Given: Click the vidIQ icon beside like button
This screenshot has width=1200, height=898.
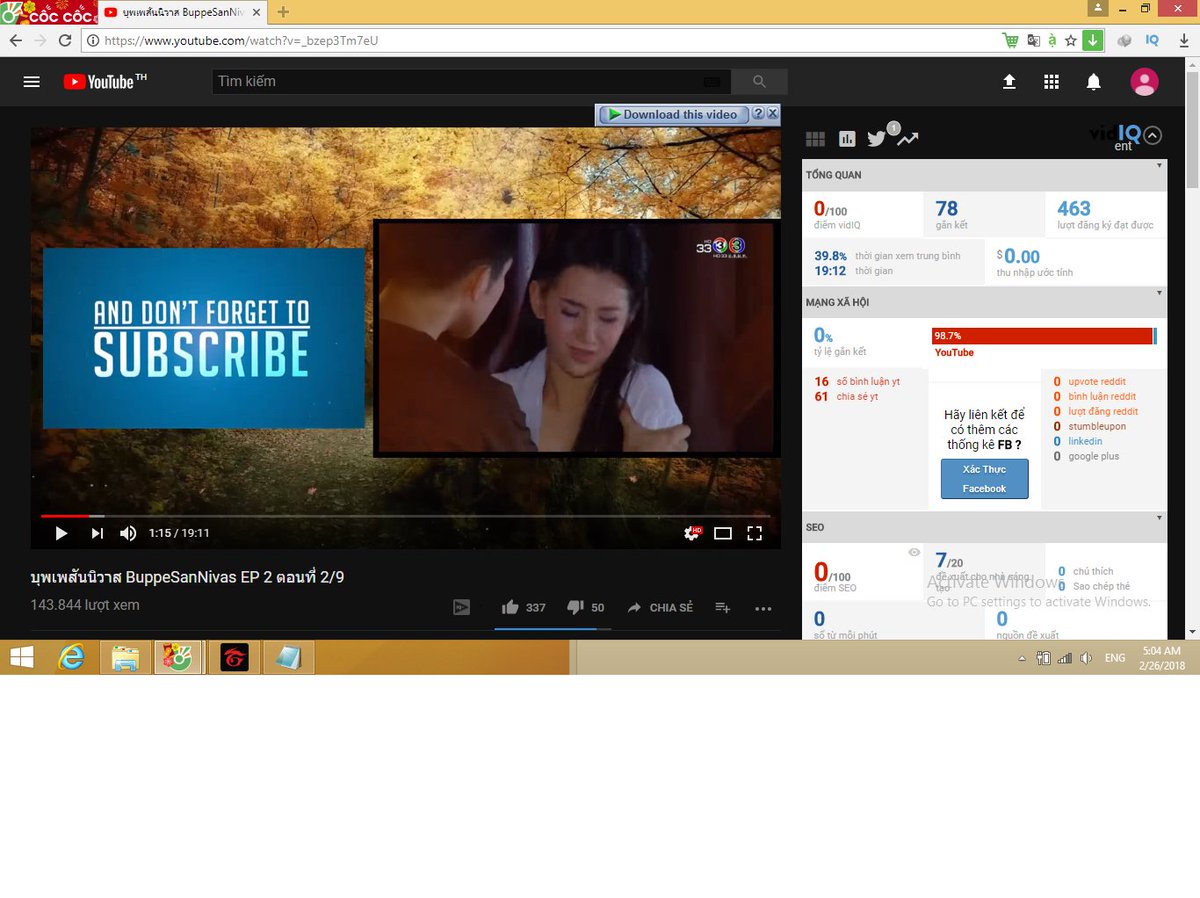Looking at the screenshot, I should click(461, 607).
